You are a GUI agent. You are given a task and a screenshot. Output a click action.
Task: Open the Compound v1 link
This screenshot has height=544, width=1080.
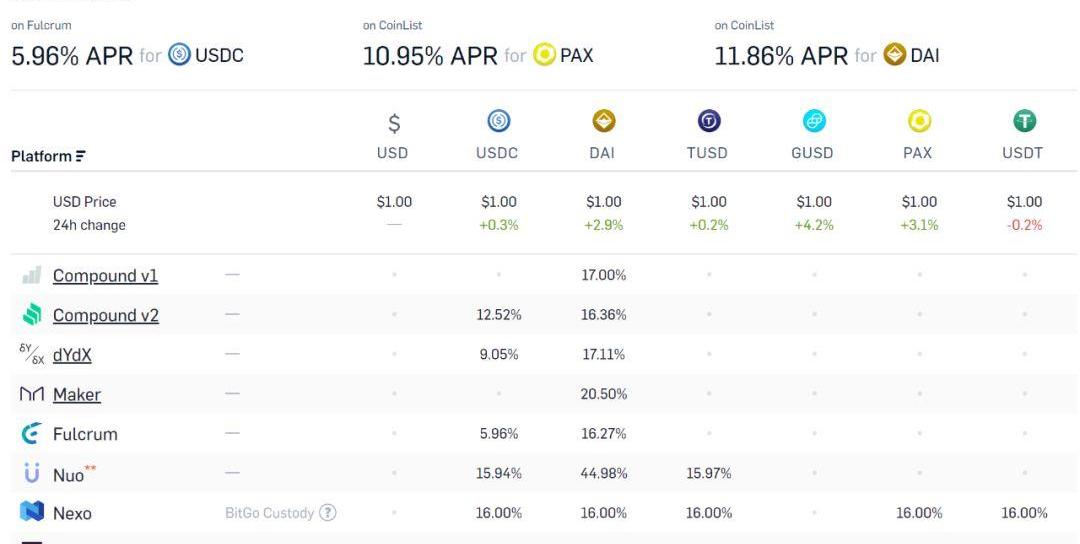coord(105,276)
